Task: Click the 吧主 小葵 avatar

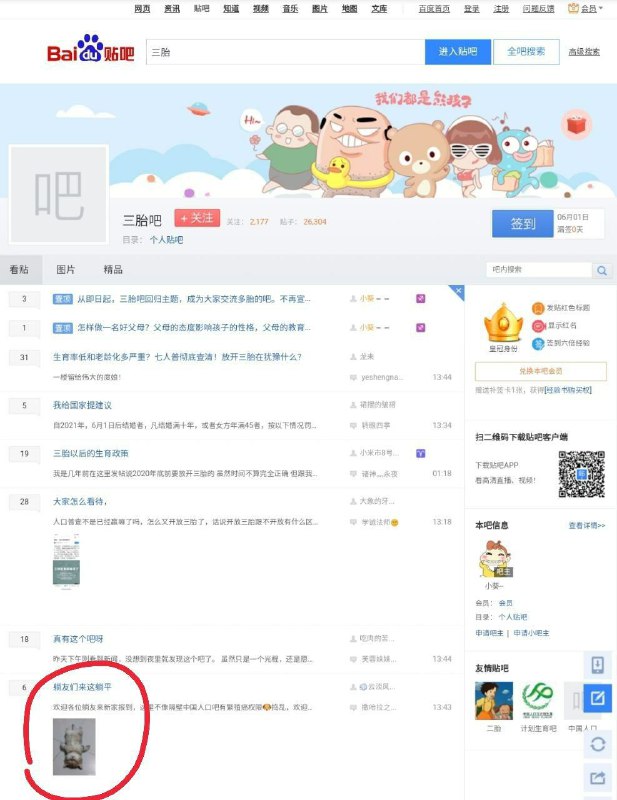Action: click(x=495, y=559)
